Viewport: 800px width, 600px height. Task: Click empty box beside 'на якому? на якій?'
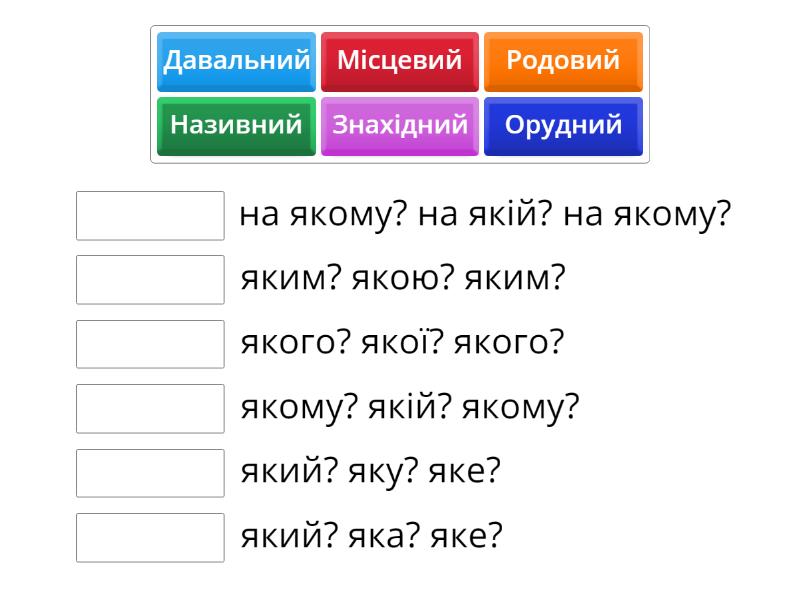150,216
